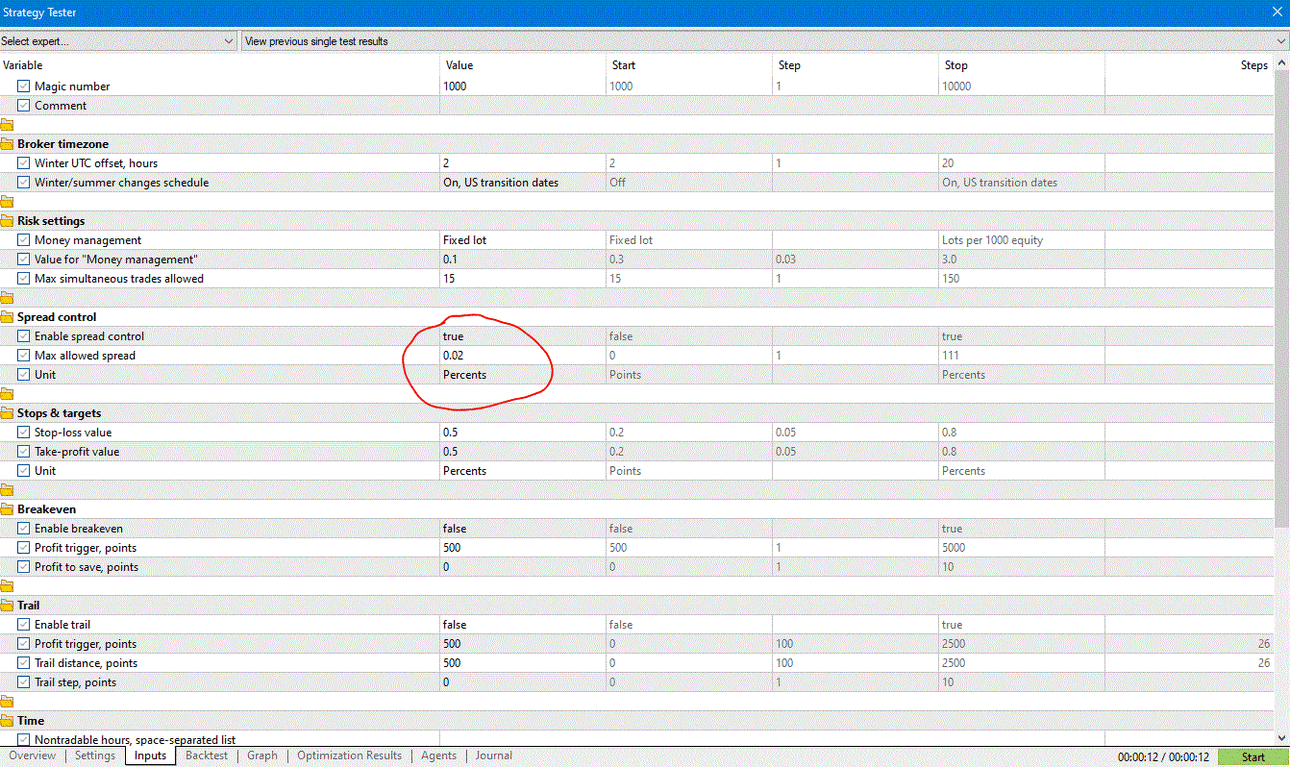Click Money management value Fixed lot

(x=523, y=240)
